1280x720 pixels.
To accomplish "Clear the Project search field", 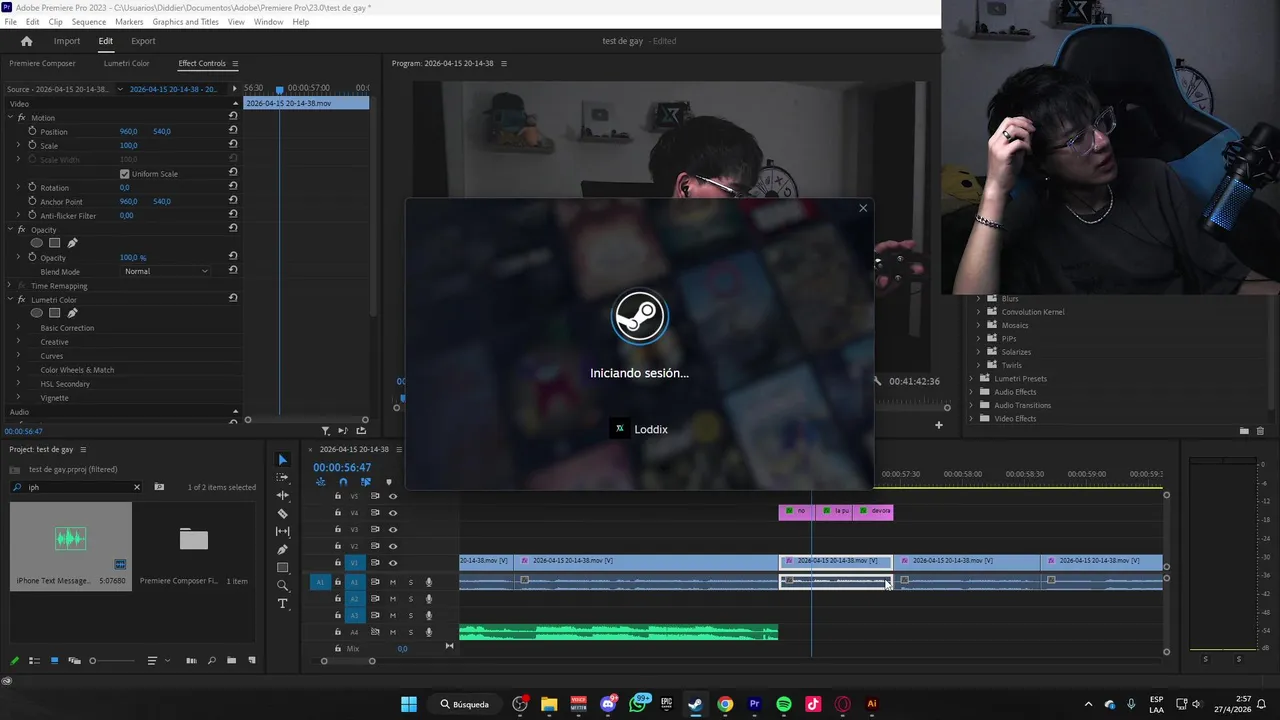I will pos(137,487).
